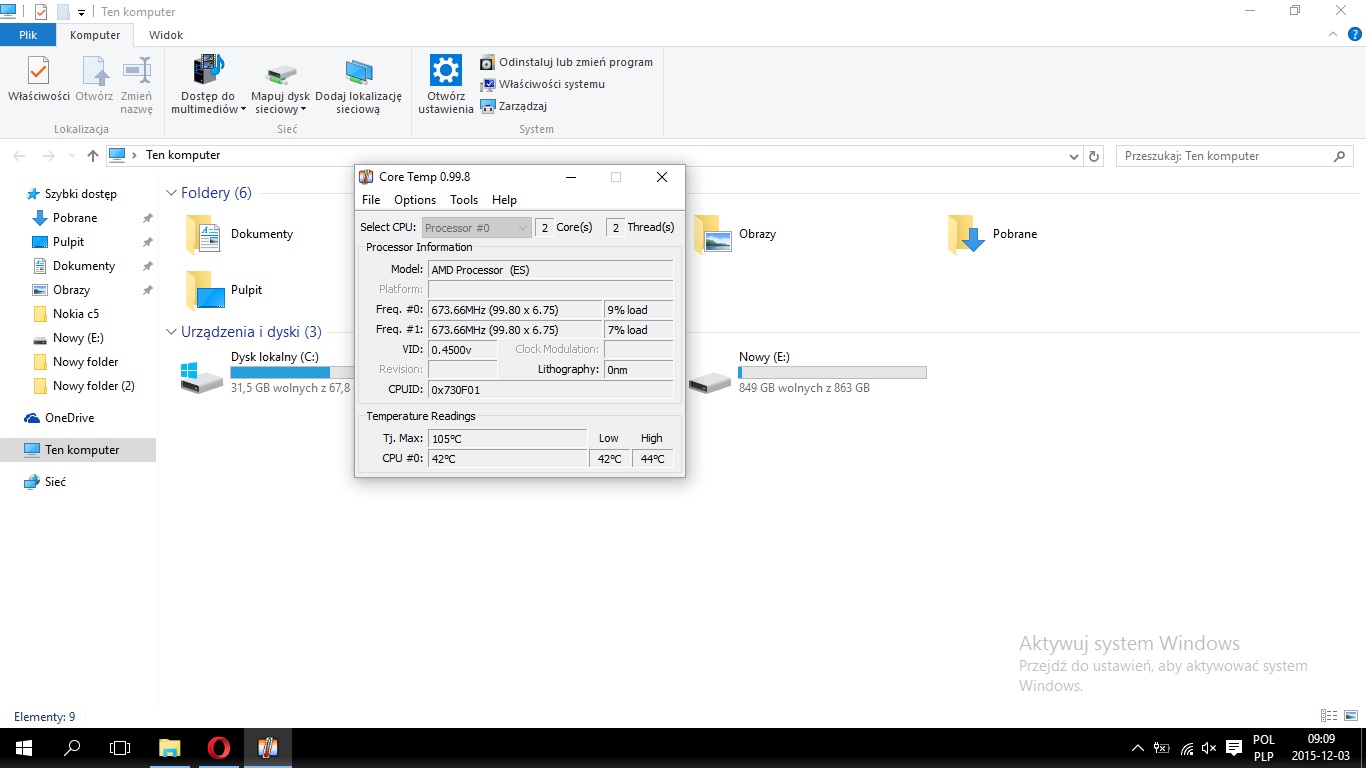Click the muted volume tray icon
This screenshot has height=768, width=1366.
pyautogui.click(x=1210, y=748)
